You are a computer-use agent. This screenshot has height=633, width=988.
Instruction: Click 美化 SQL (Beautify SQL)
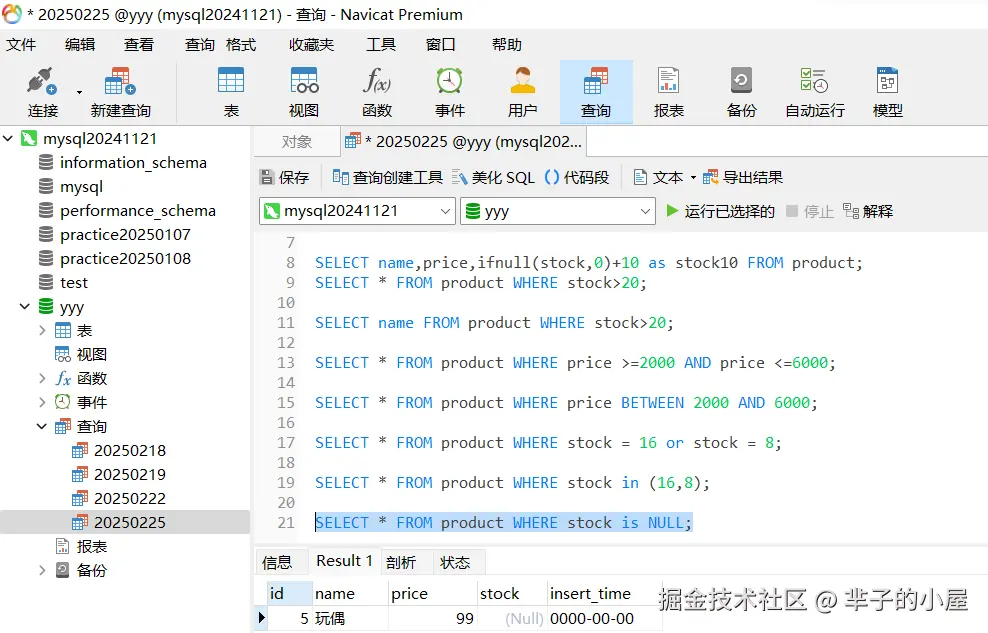[x=493, y=178]
